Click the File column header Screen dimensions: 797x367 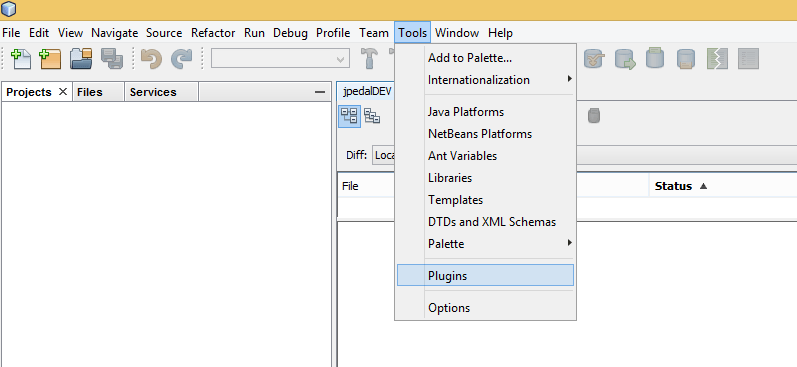tap(350, 186)
